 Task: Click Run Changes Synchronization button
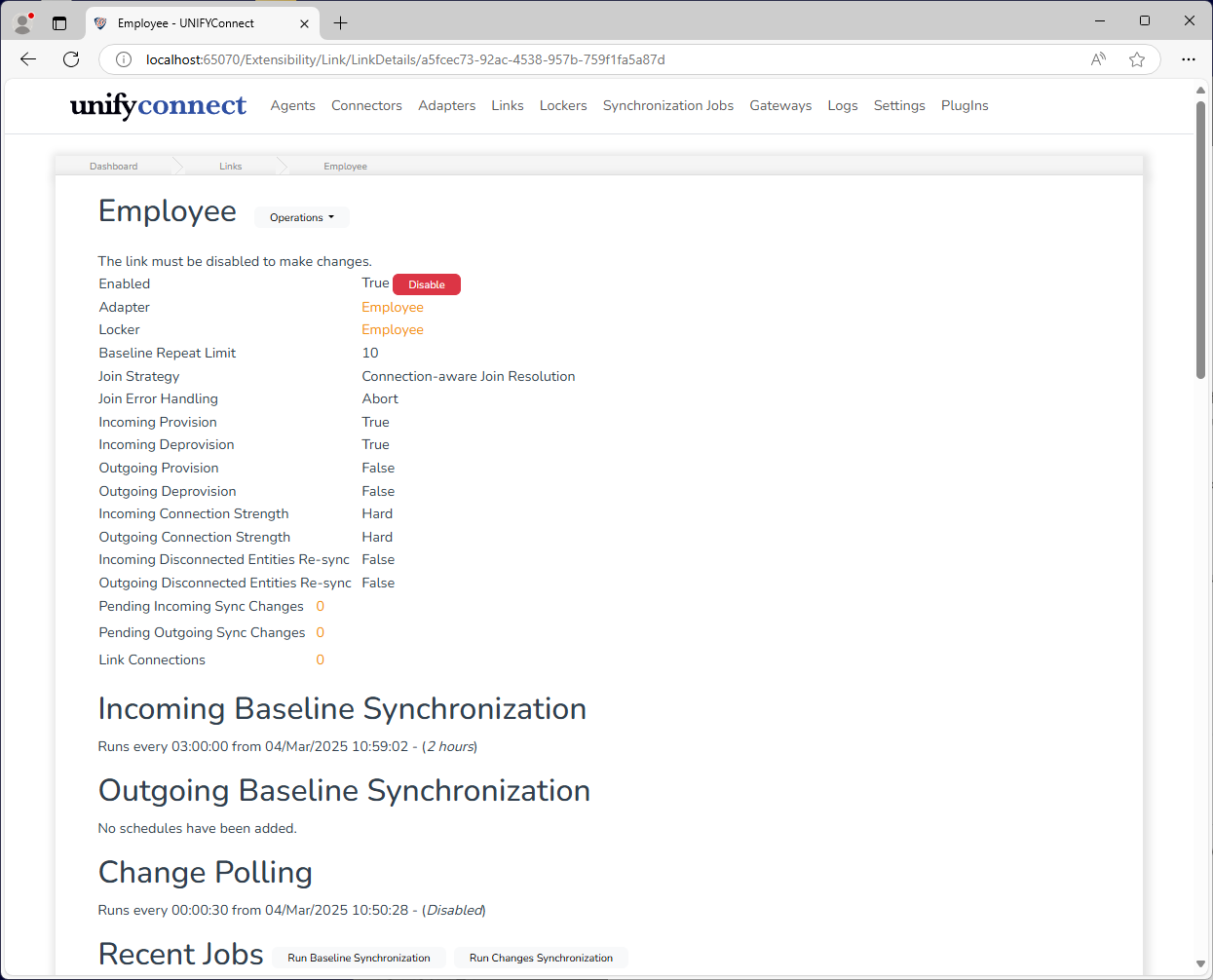point(541,958)
